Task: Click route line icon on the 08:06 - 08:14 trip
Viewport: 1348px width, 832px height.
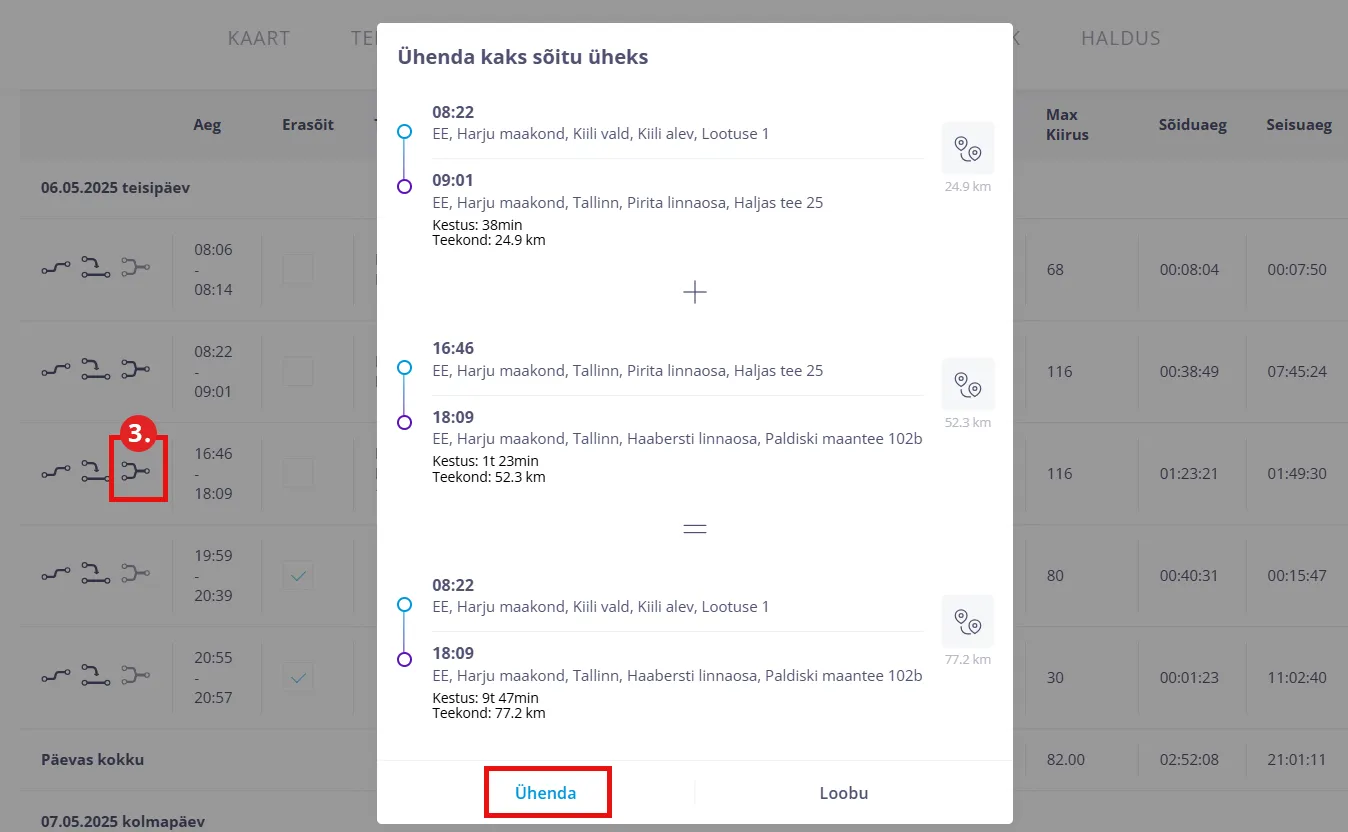Action: pos(56,268)
